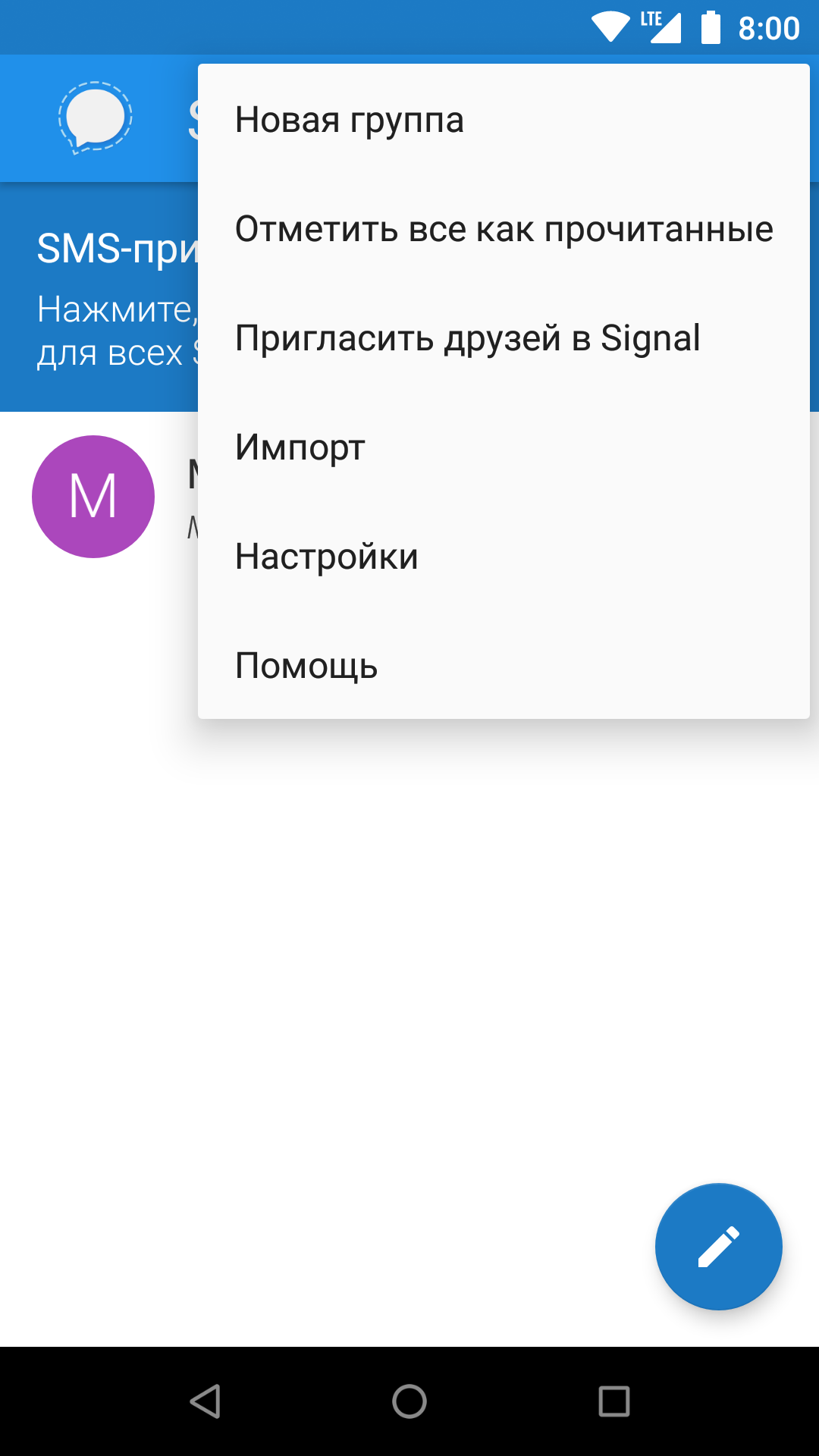This screenshot has width=819, height=1456.
Task: Tap the SMS-при banner heading
Action: tap(118, 249)
